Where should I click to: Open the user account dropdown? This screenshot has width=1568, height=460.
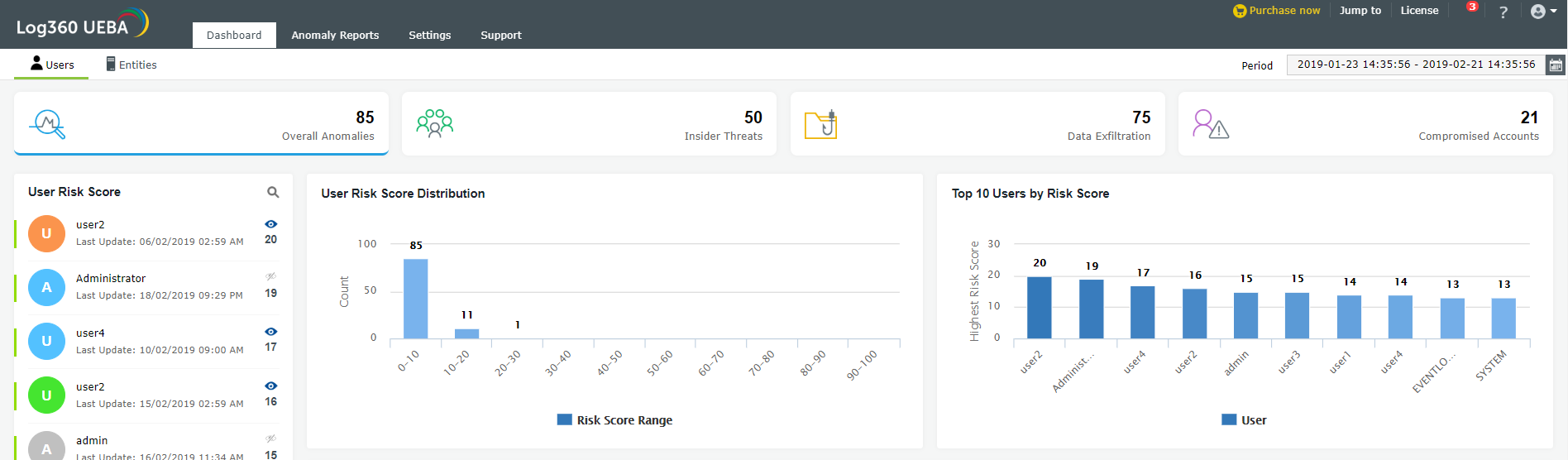coord(1543,12)
